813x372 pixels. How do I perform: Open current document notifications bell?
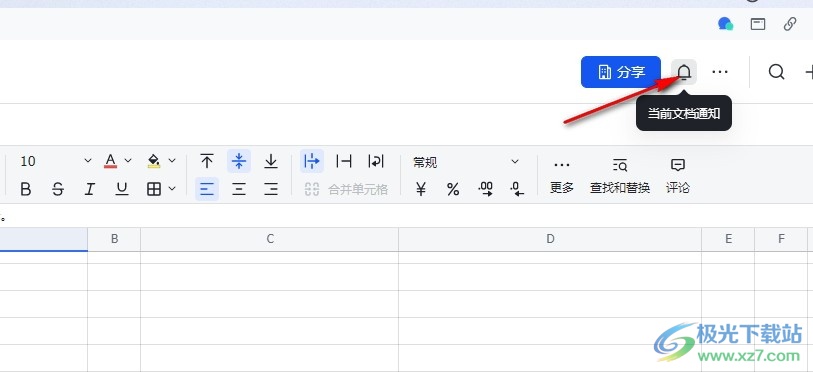point(684,72)
